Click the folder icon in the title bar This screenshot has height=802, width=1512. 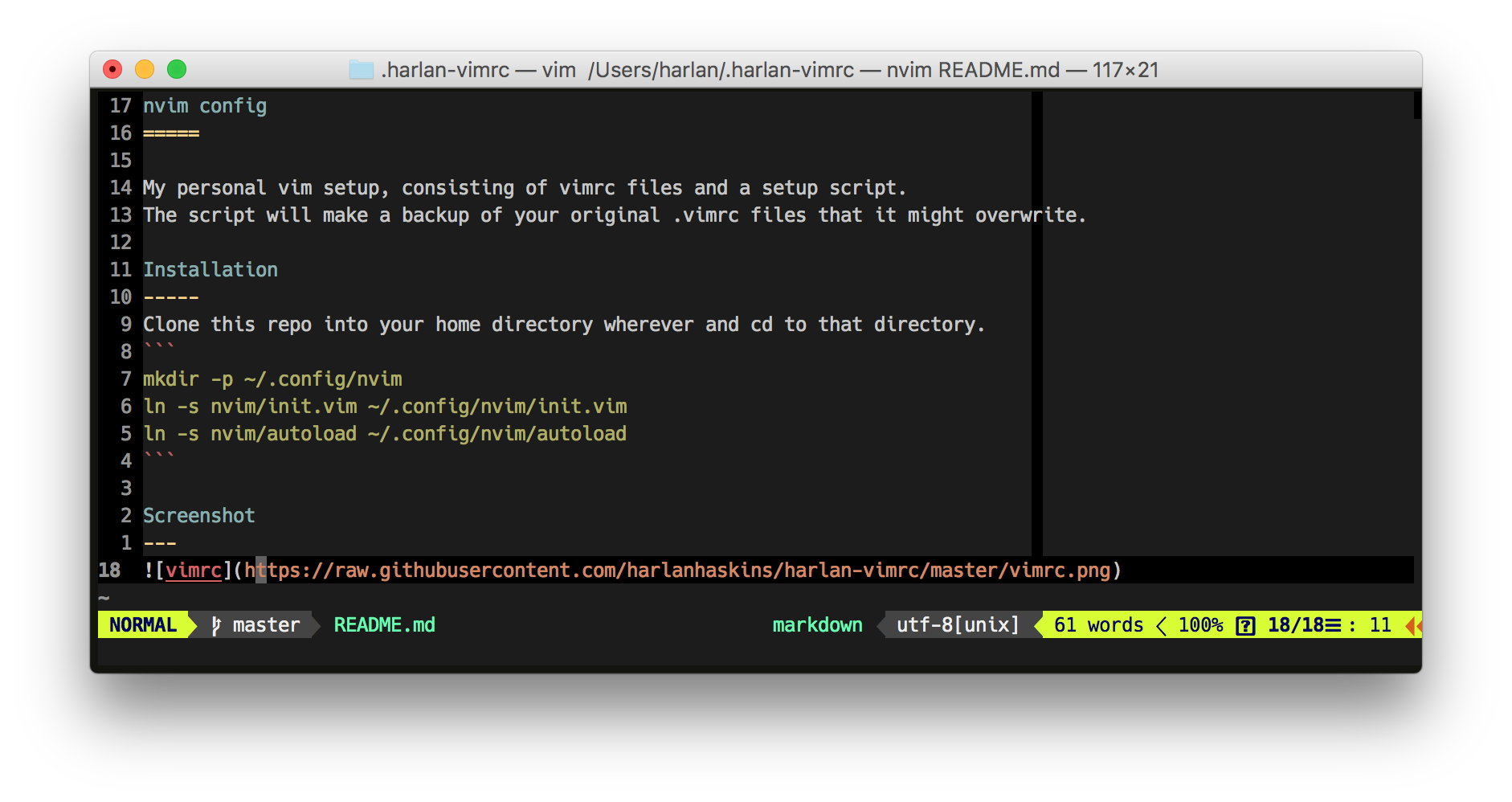[x=362, y=70]
